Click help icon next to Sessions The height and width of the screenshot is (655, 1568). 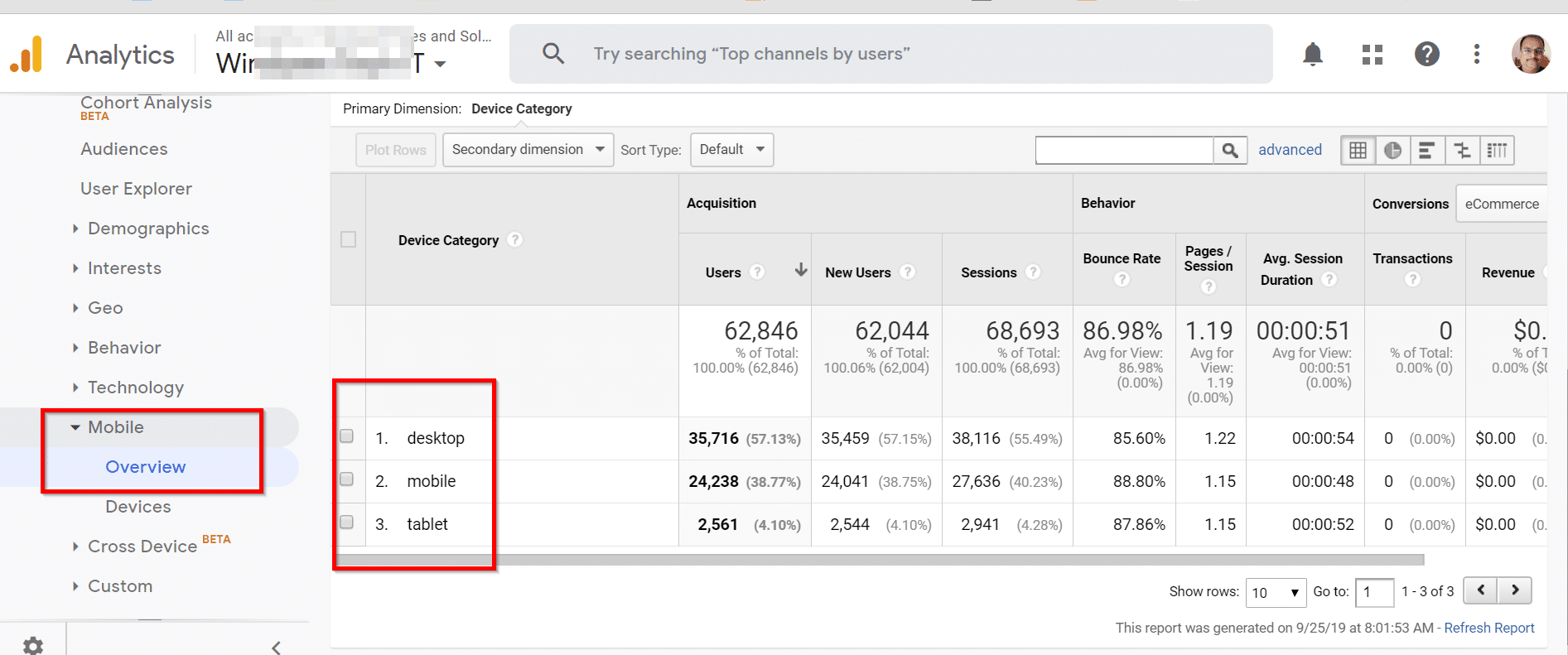click(1033, 272)
